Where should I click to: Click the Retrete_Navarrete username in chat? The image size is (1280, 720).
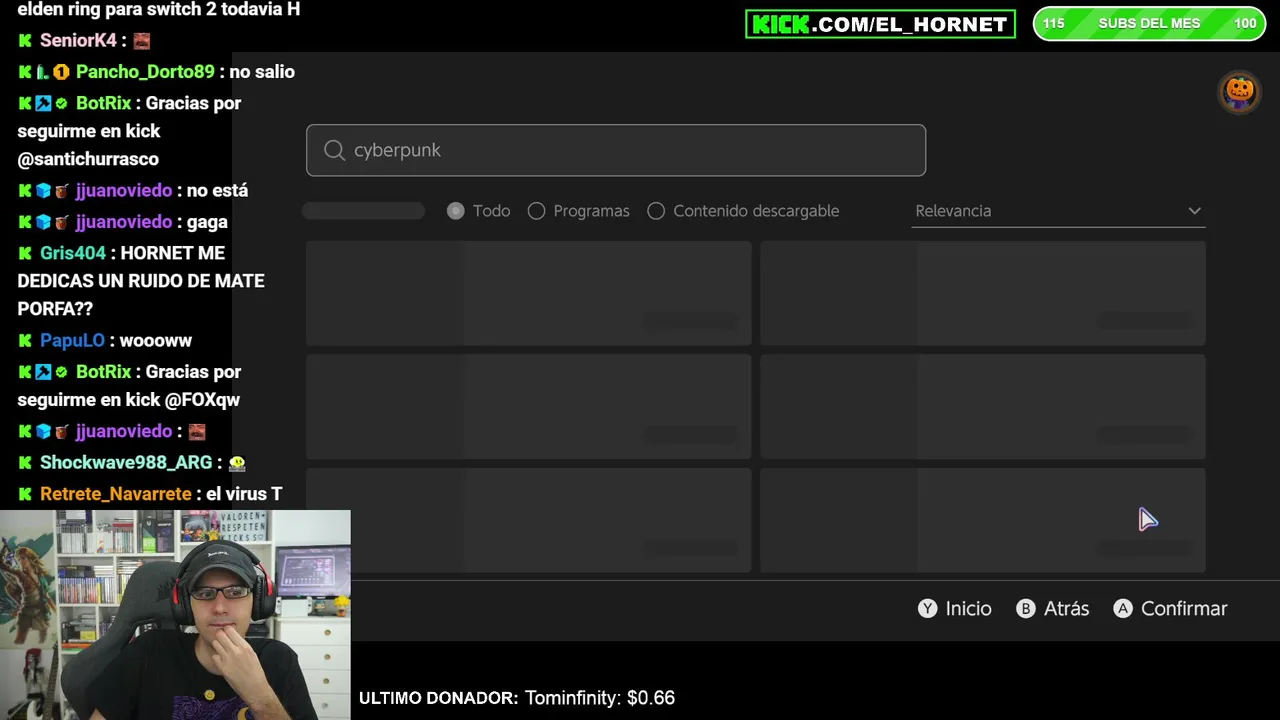pos(115,494)
